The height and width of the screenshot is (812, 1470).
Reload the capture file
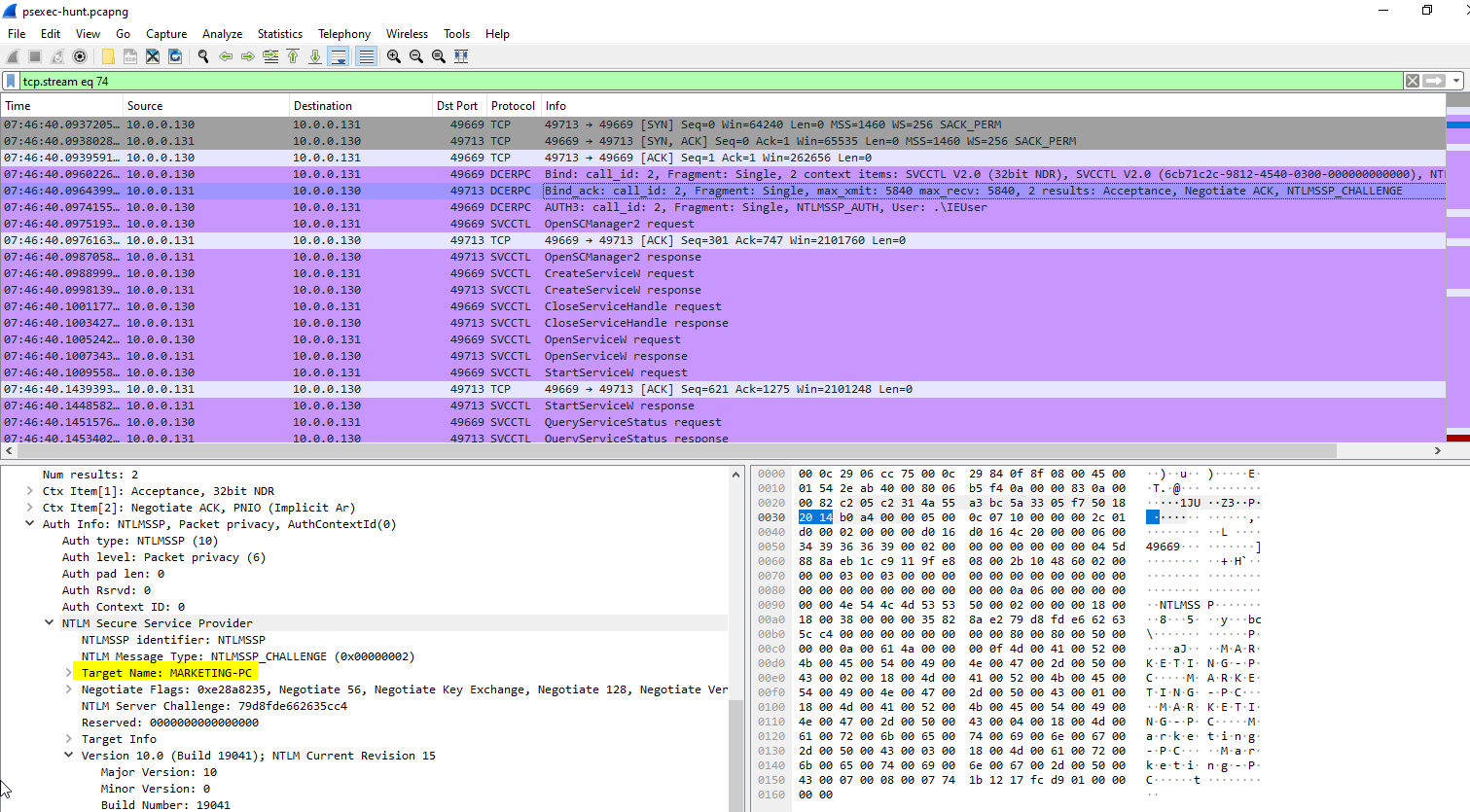175,56
